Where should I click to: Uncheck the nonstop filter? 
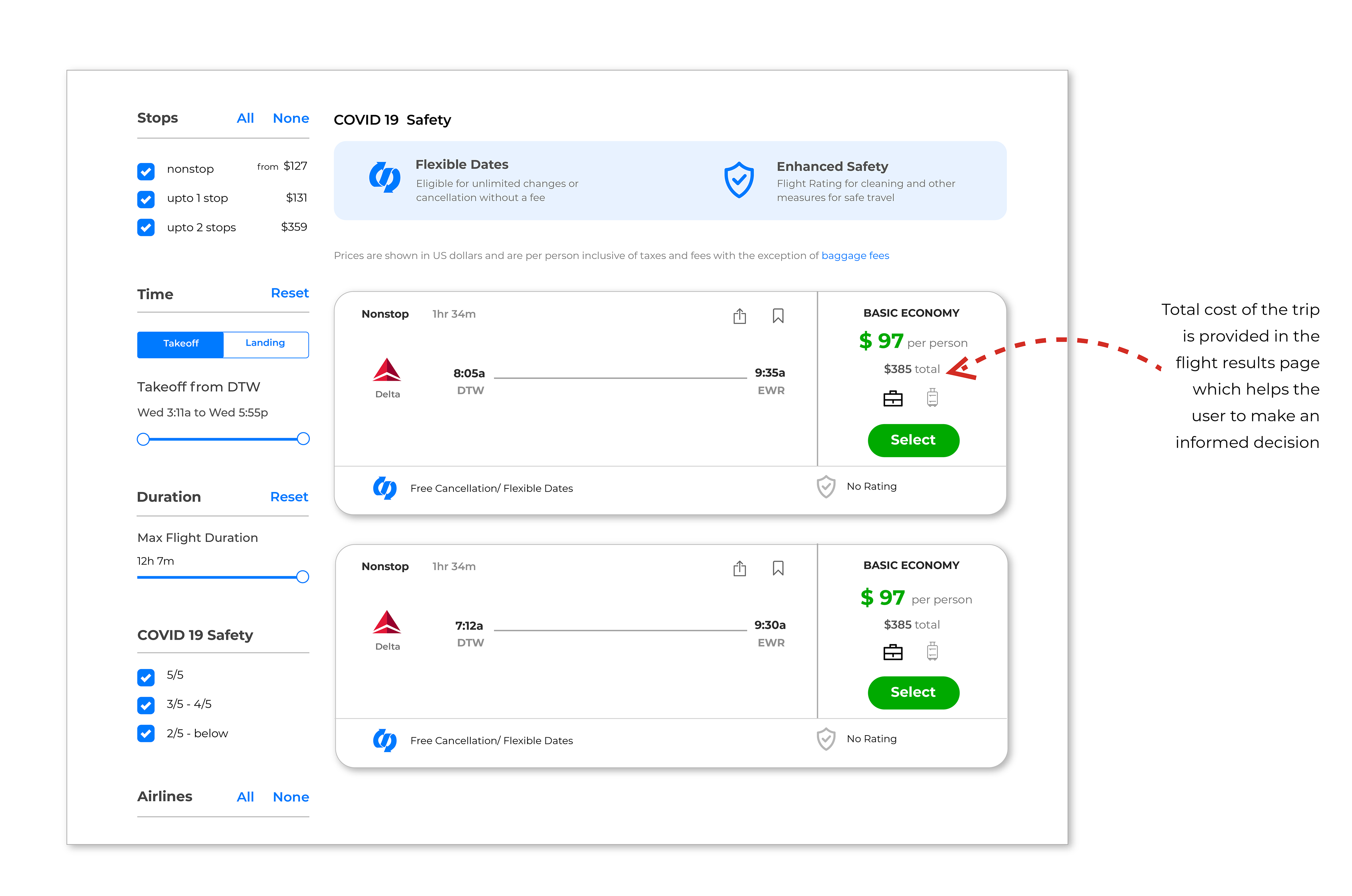coord(146,171)
